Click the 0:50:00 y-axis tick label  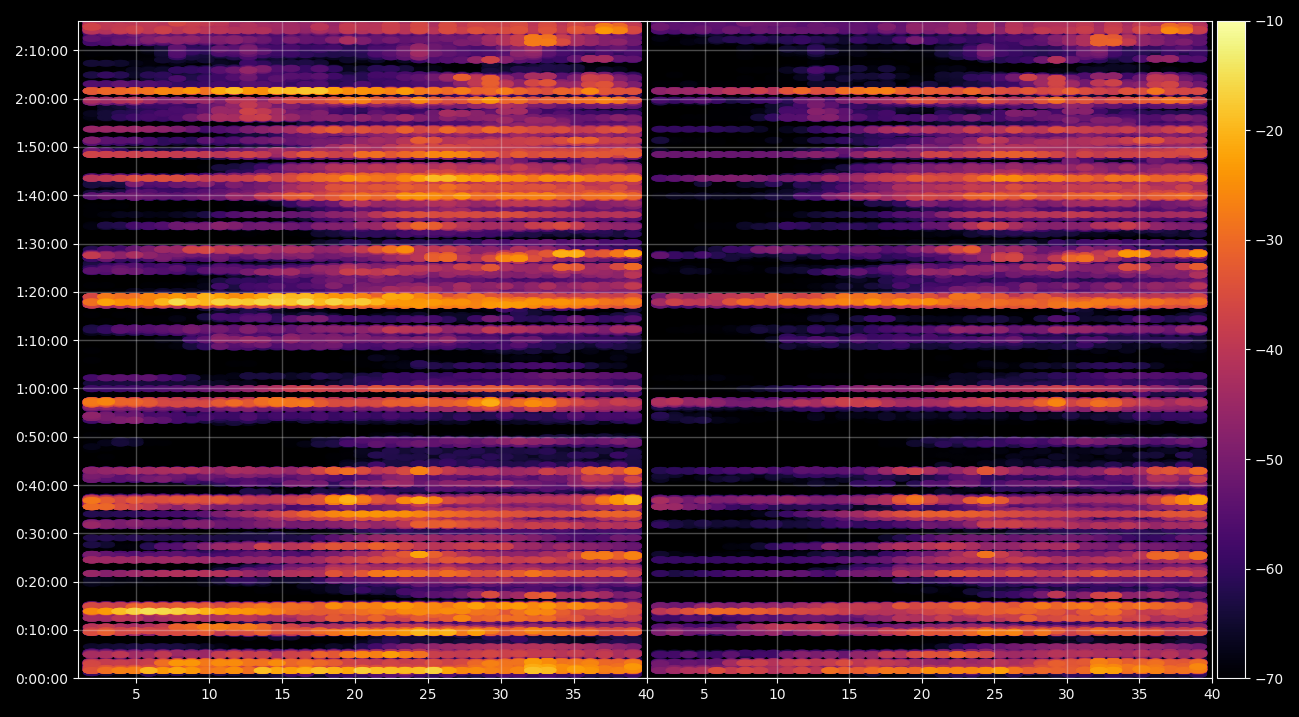pyautogui.click(x=41, y=437)
